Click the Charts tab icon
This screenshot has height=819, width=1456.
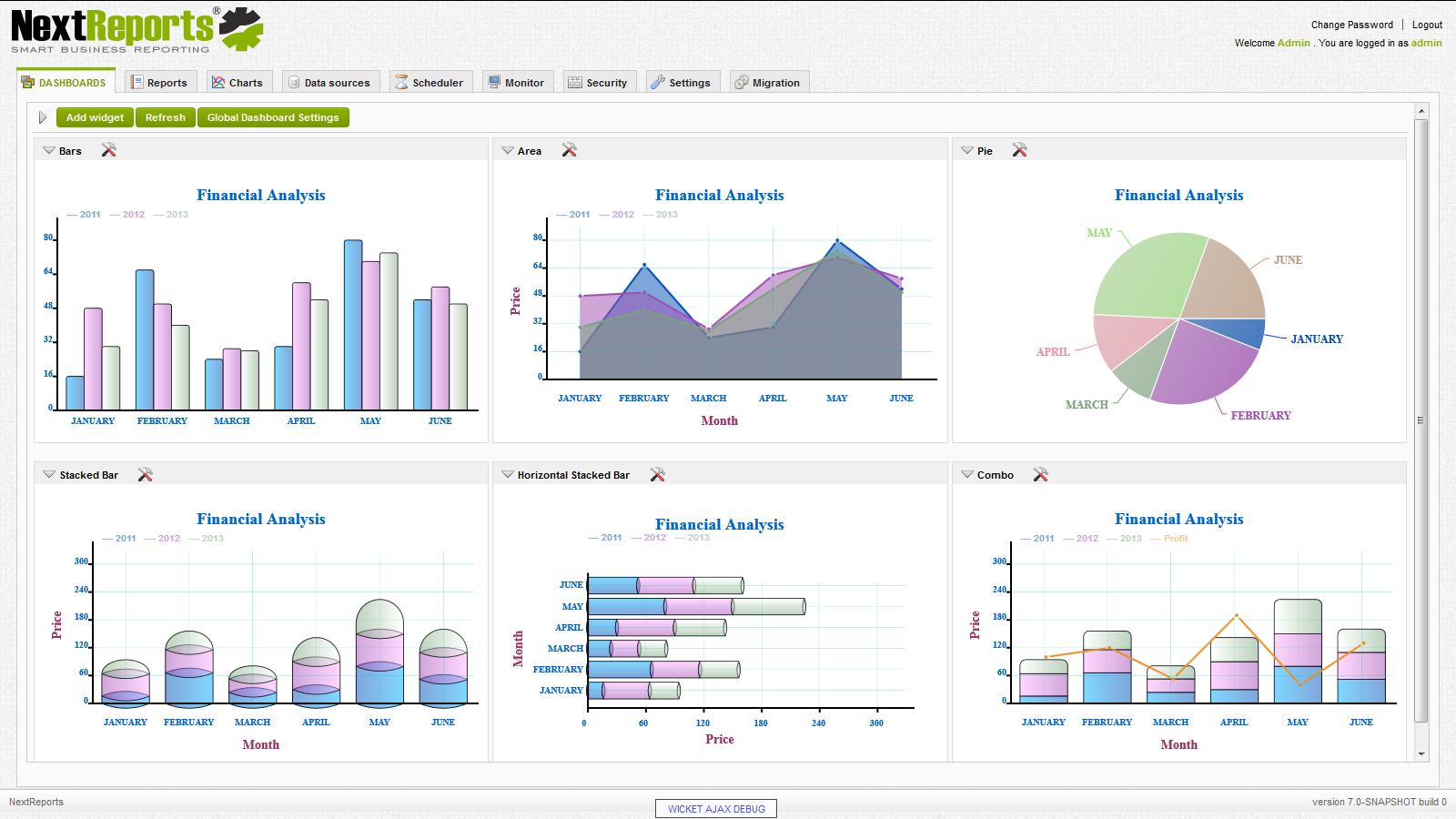(x=218, y=82)
